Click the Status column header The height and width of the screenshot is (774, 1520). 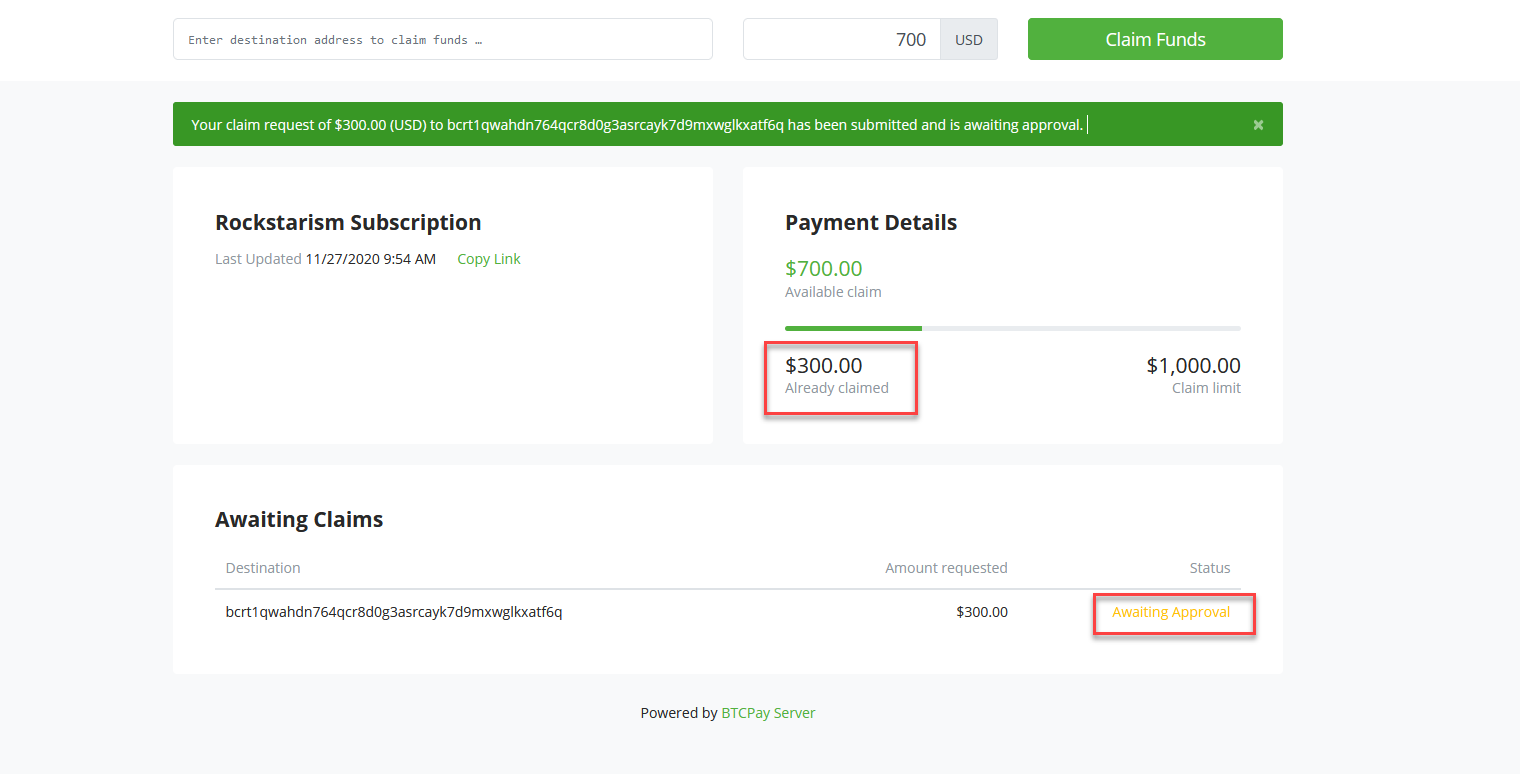point(1209,567)
